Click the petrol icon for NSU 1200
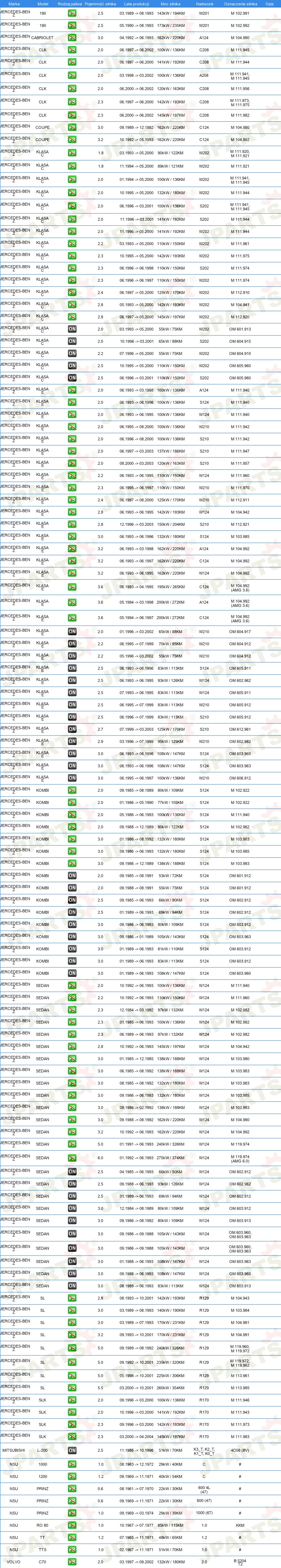 tap(72, 1477)
